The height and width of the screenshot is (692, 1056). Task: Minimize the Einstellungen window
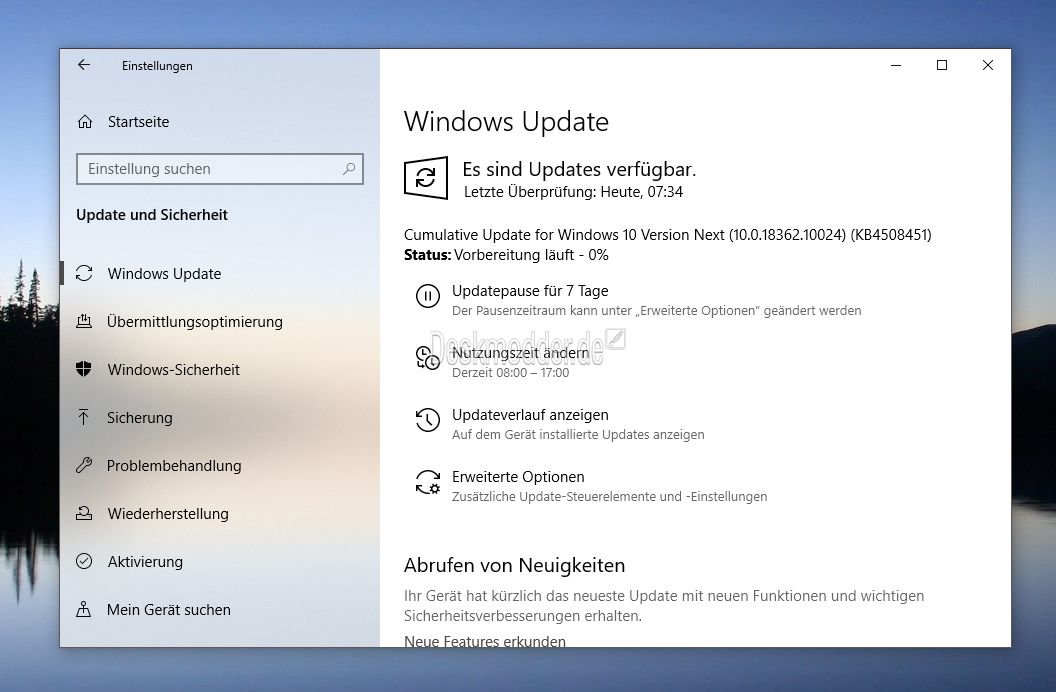pyautogui.click(x=896, y=65)
